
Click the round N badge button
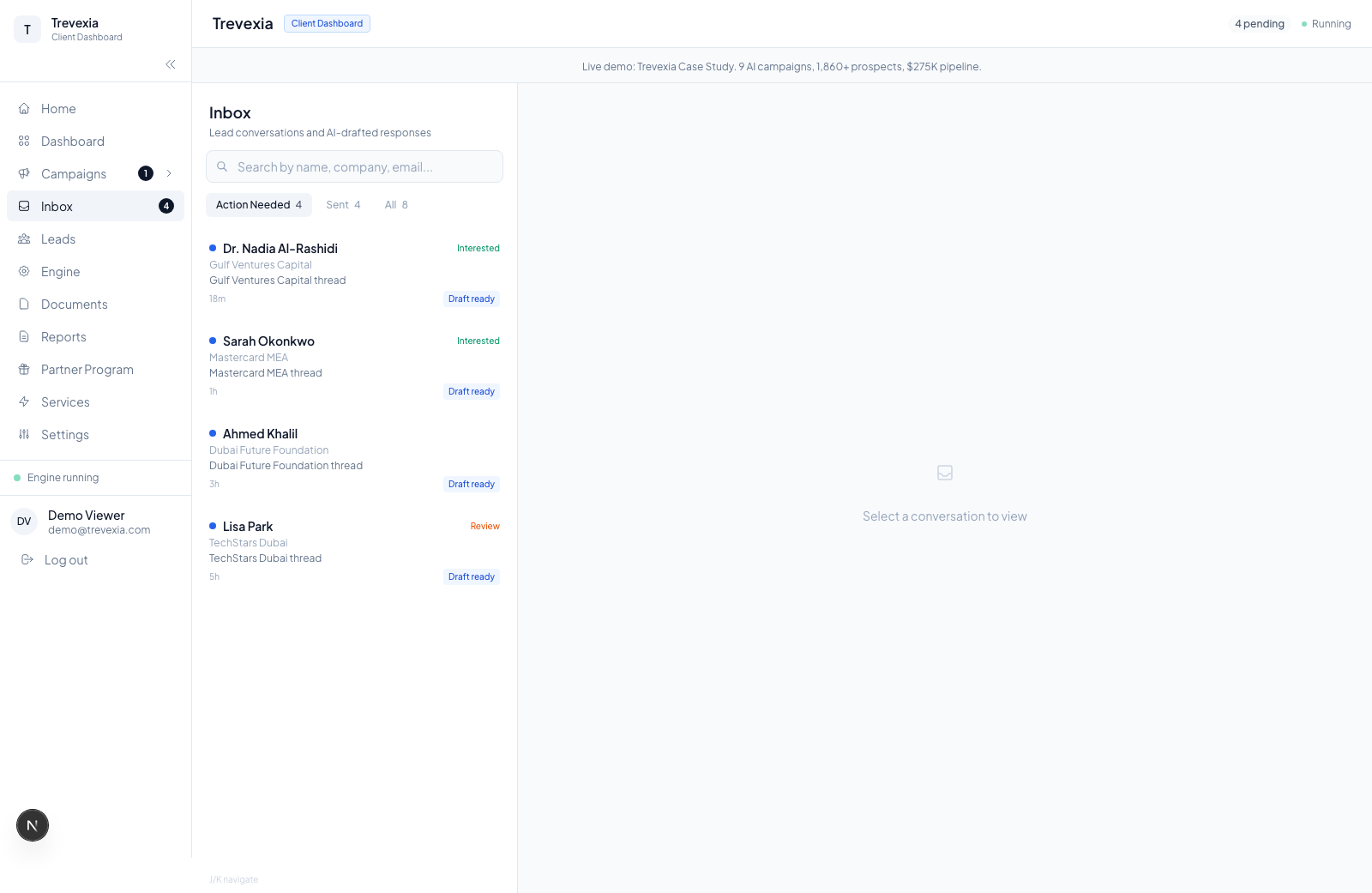coord(33,825)
